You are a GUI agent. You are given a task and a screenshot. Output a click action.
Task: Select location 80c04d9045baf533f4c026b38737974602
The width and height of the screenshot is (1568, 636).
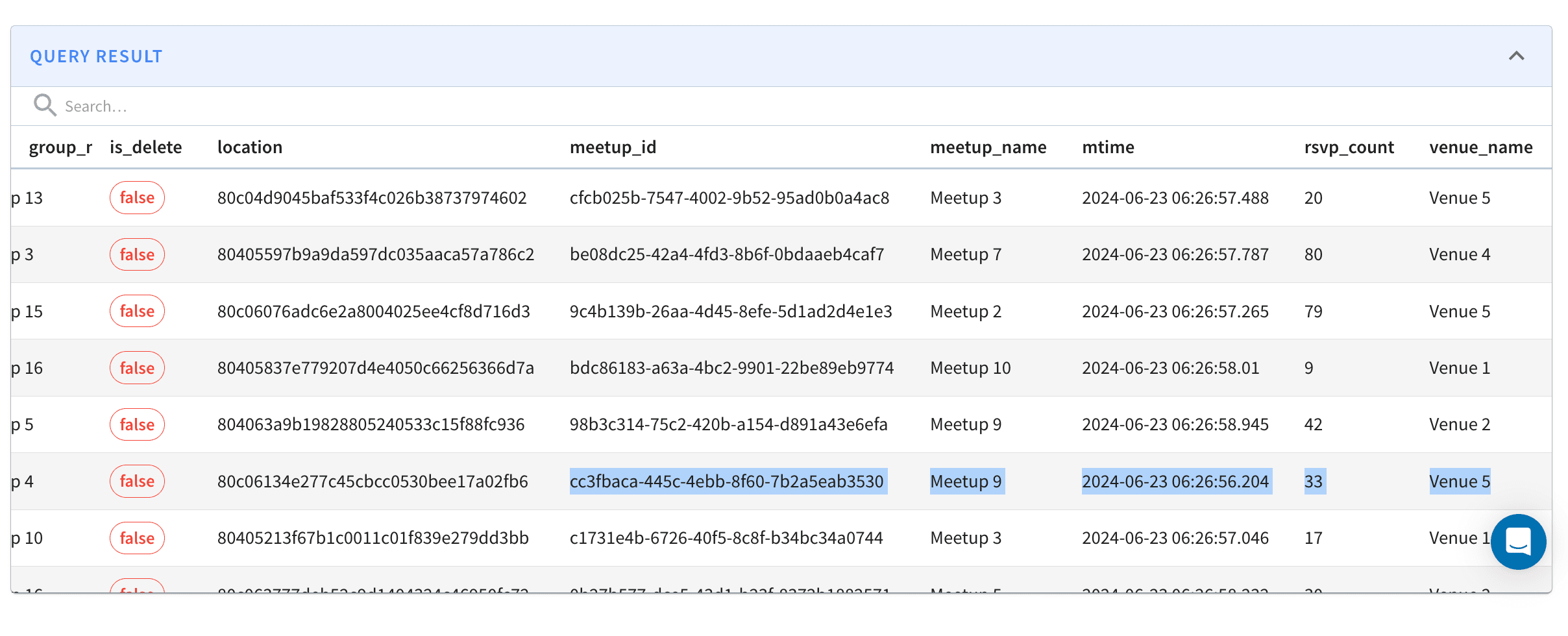click(372, 198)
